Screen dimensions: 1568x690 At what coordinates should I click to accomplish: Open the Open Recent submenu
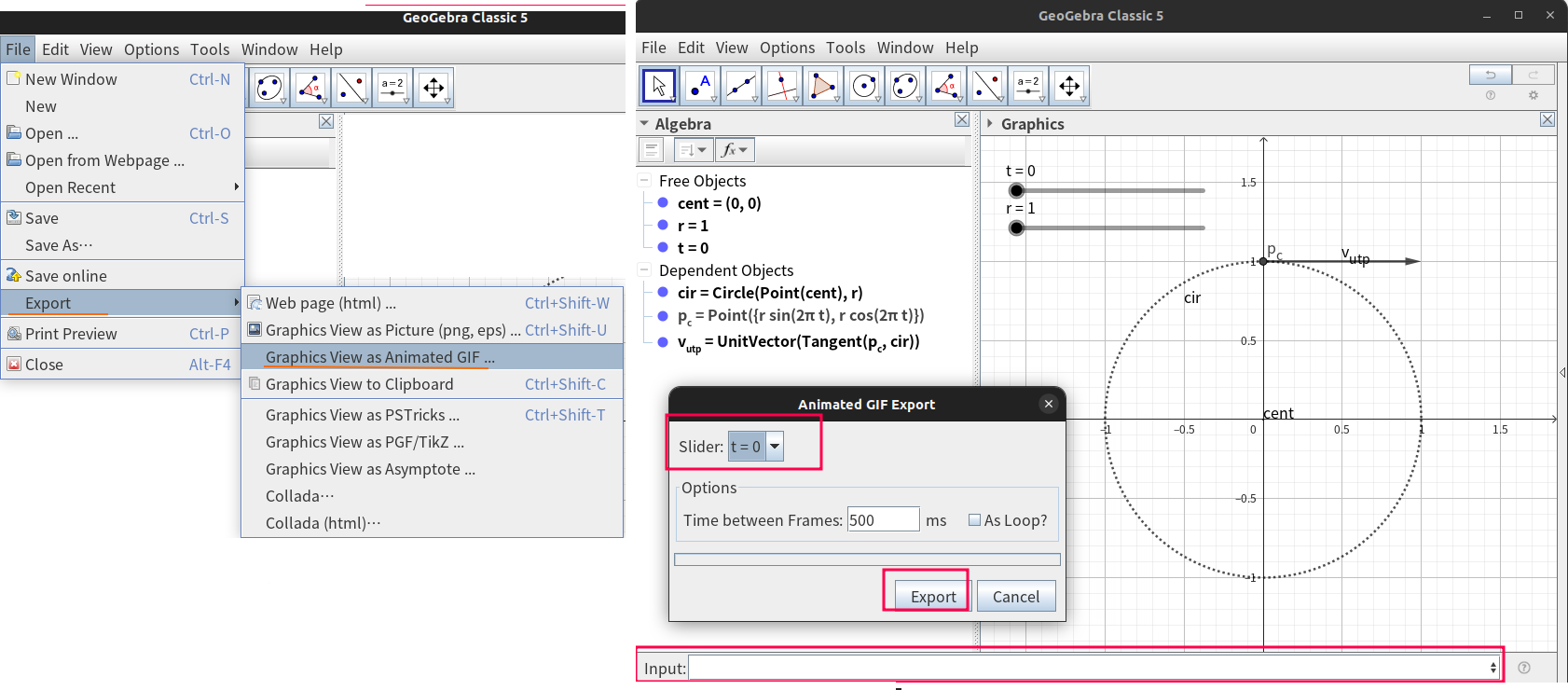pyautogui.click(x=122, y=187)
